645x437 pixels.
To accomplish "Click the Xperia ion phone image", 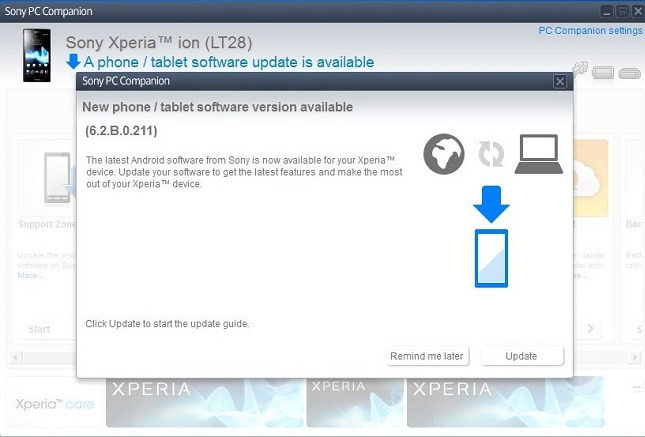I will pyautogui.click(x=37, y=55).
